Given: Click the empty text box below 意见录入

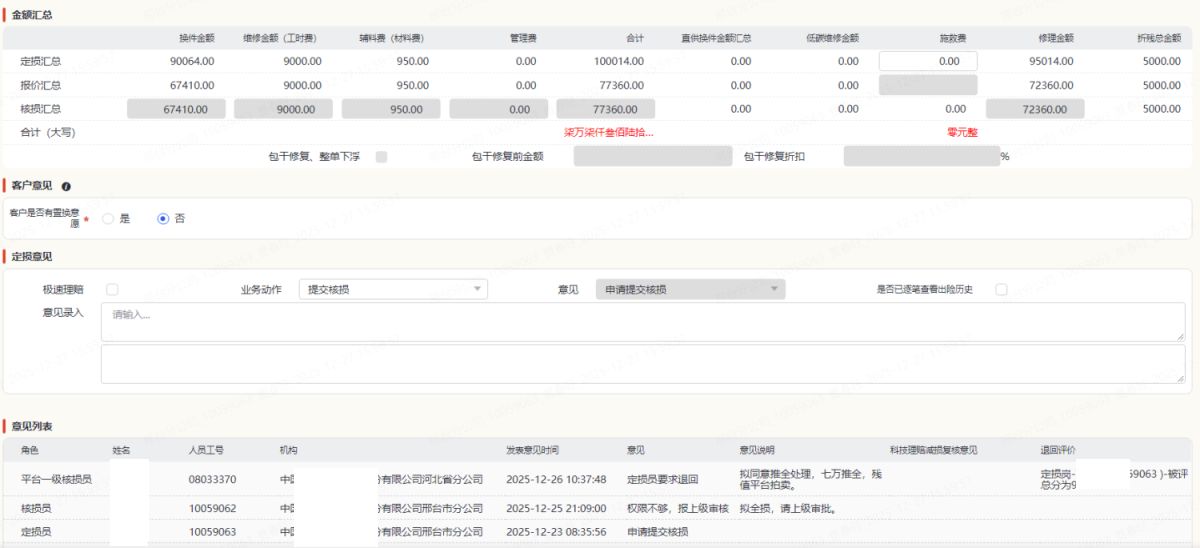Looking at the screenshot, I should (642, 364).
